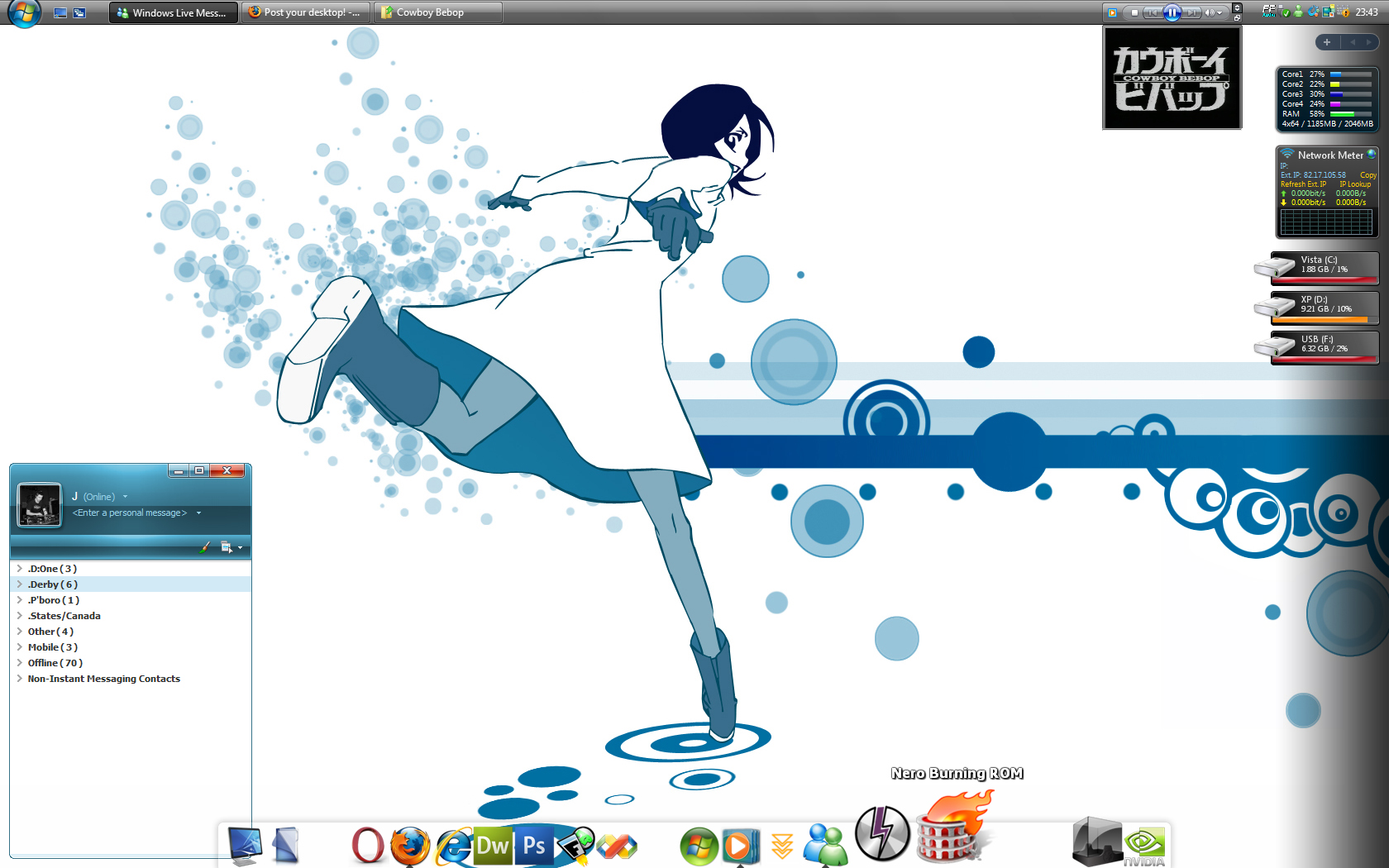This screenshot has height=868, width=1389.
Task: Click Refresh Ext. IP in Network Meter
Action: [x=1303, y=184]
